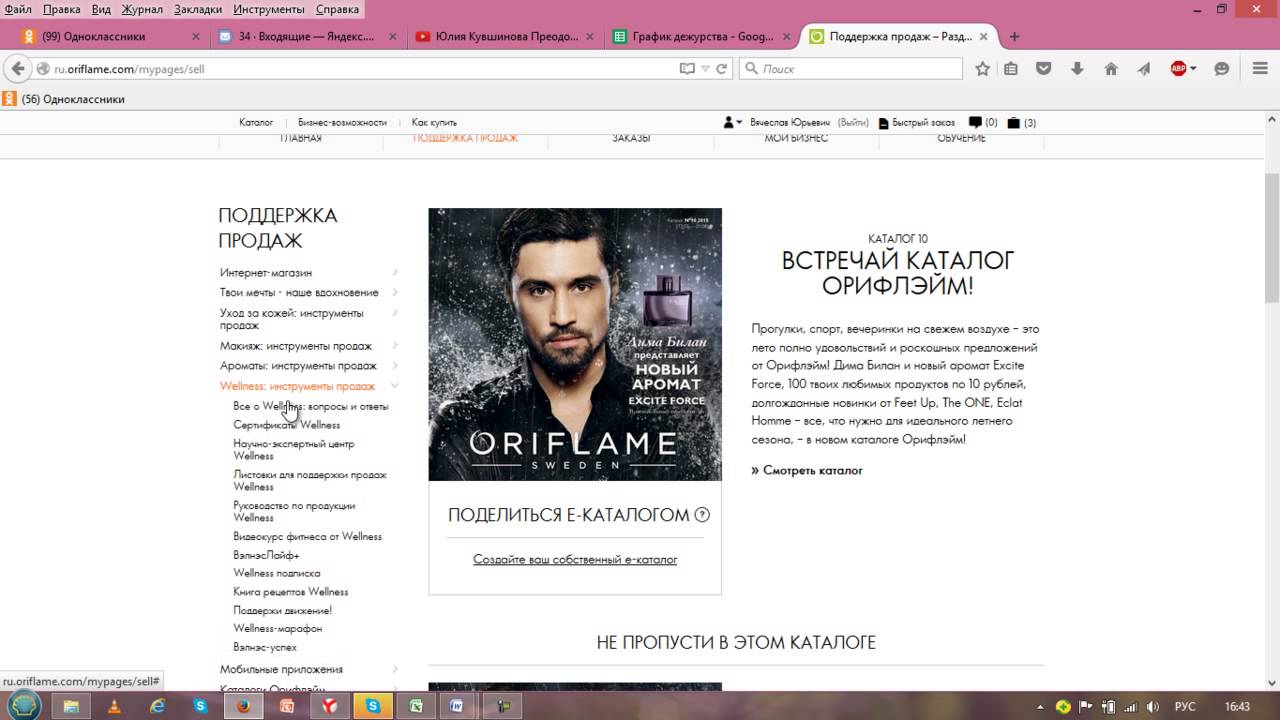Open the Oriflame shopping bag icon
Viewport: 1280px width, 720px height.
pos(1013,122)
